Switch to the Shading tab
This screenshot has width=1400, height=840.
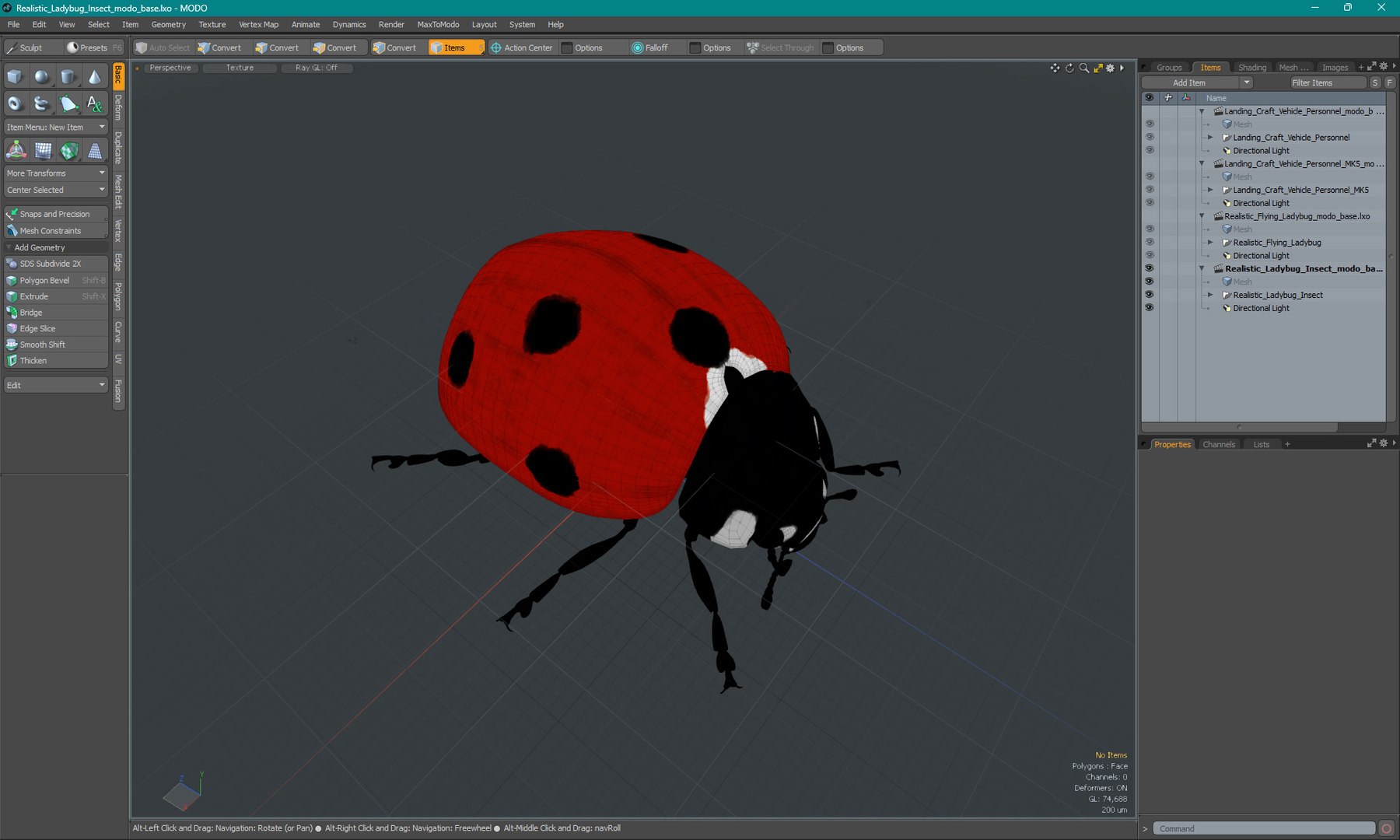click(x=1251, y=68)
